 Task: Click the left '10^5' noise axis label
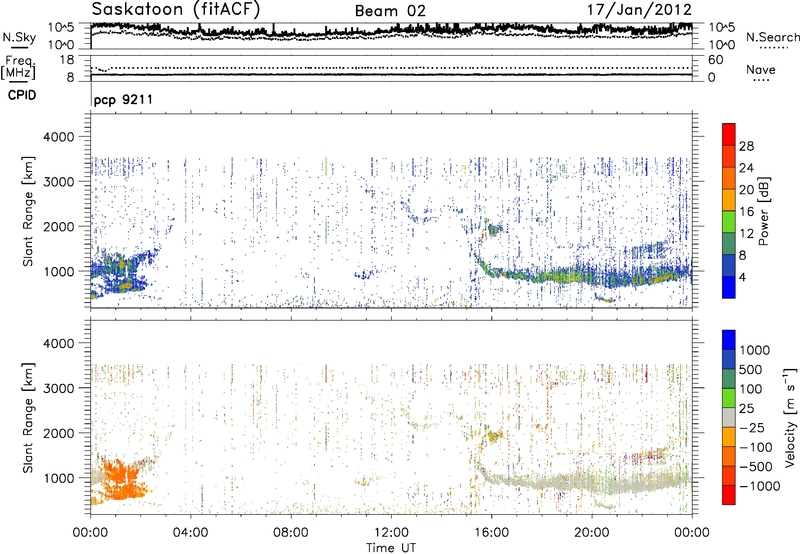tap(62, 27)
